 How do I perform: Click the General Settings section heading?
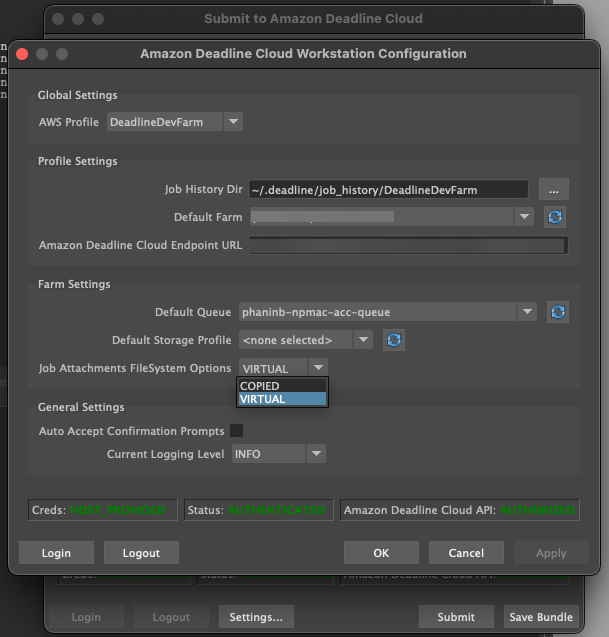[81, 407]
